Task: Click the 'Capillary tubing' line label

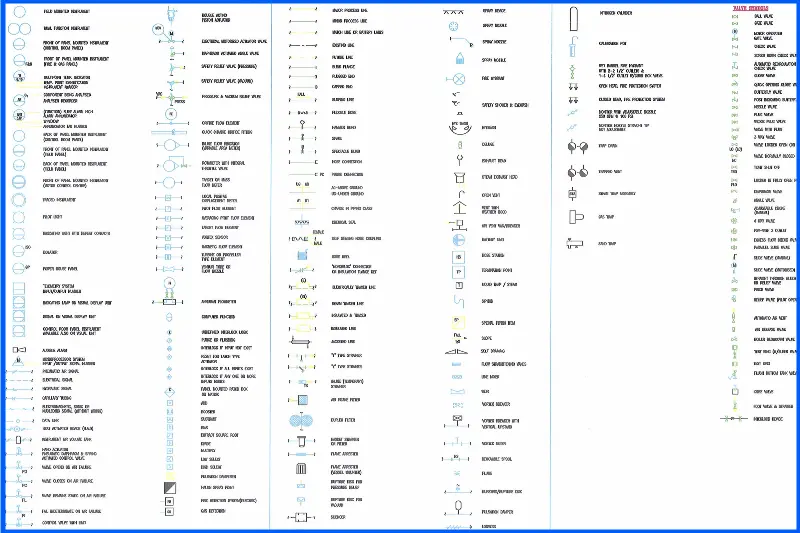Action: [x=57, y=398]
